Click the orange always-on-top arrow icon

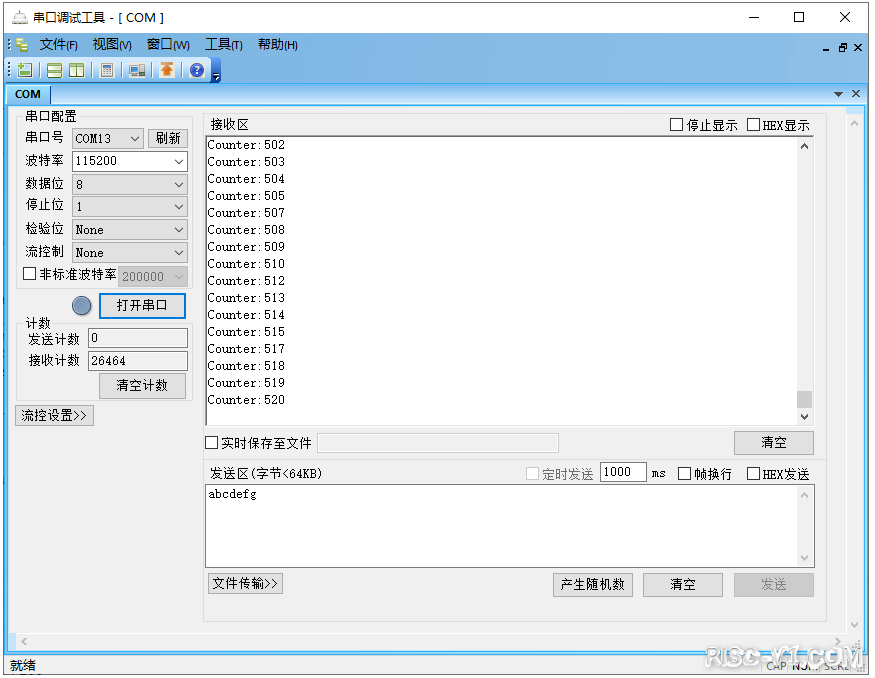pos(167,70)
